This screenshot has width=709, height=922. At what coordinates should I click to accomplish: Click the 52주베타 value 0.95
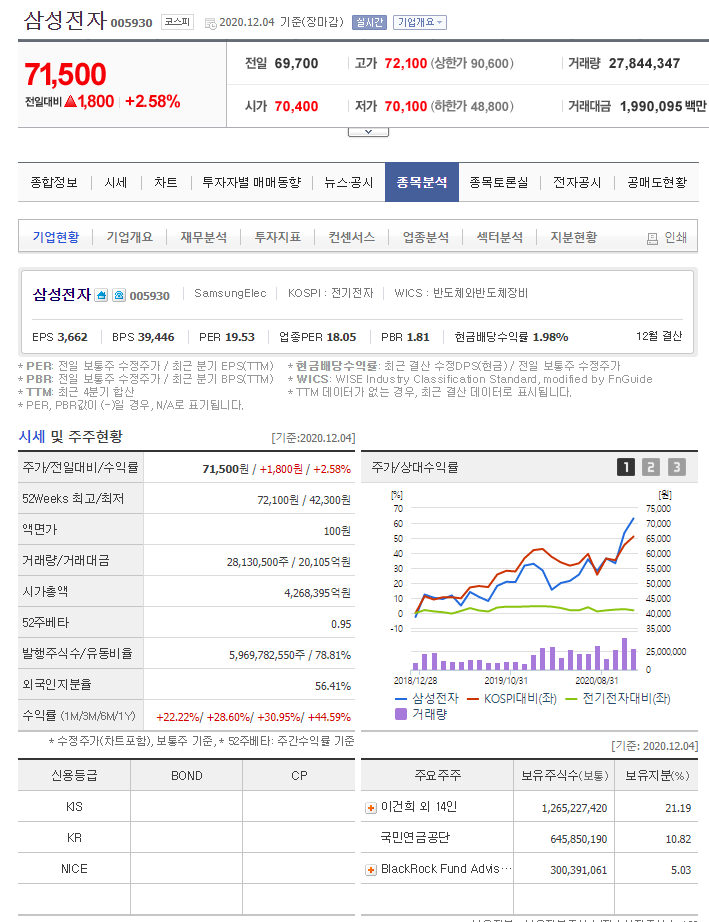[341, 624]
